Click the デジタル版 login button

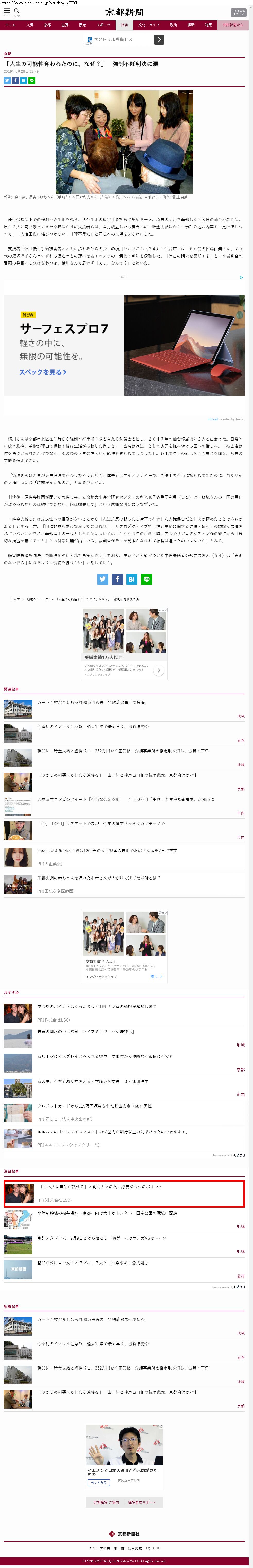[238, 12]
